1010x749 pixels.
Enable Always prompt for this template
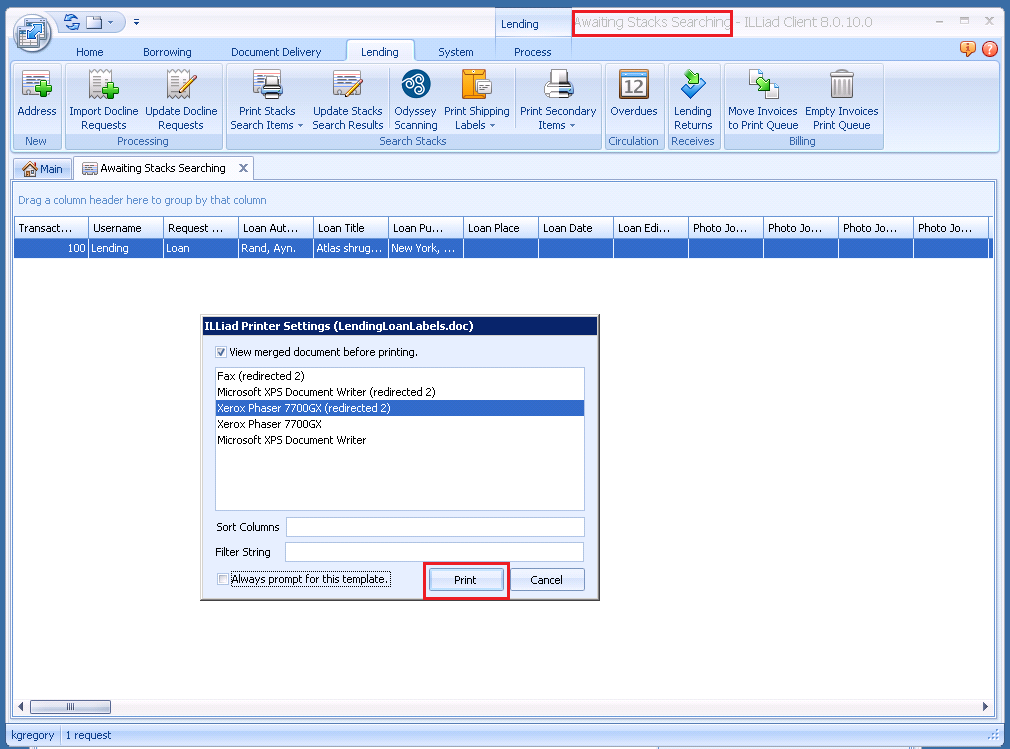click(222, 579)
